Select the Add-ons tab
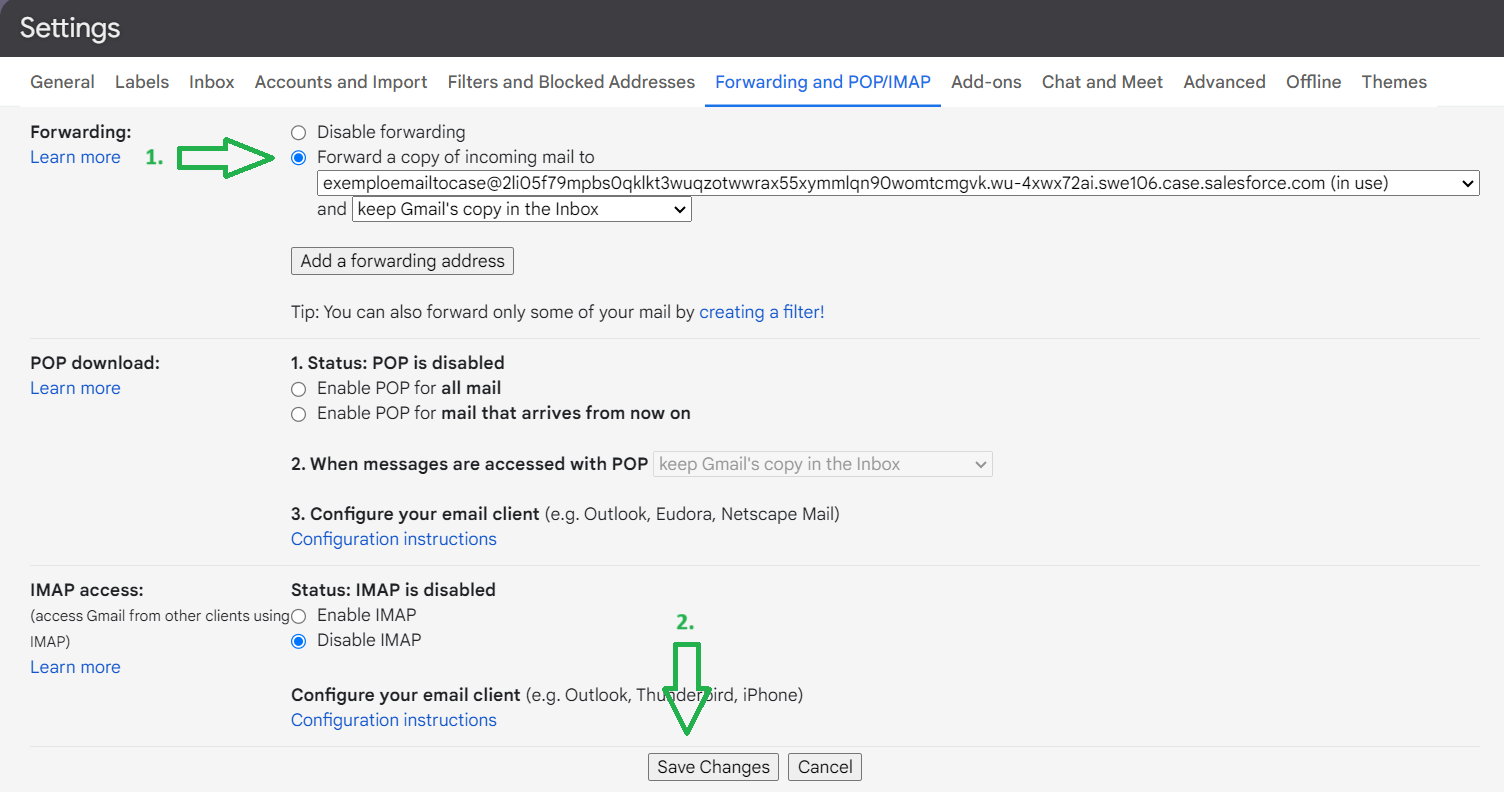The height and width of the screenshot is (792, 1504). point(986,81)
